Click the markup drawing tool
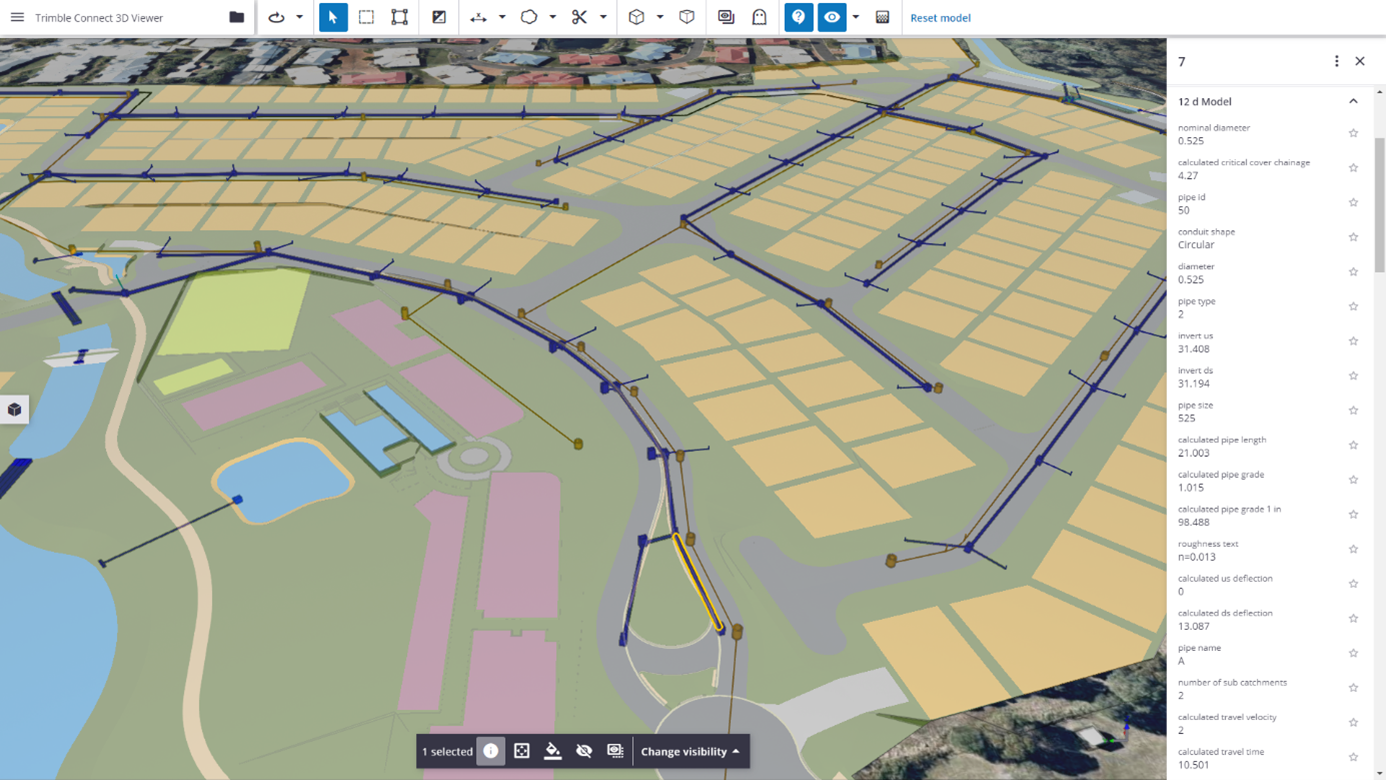The height and width of the screenshot is (780, 1386). click(439, 17)
